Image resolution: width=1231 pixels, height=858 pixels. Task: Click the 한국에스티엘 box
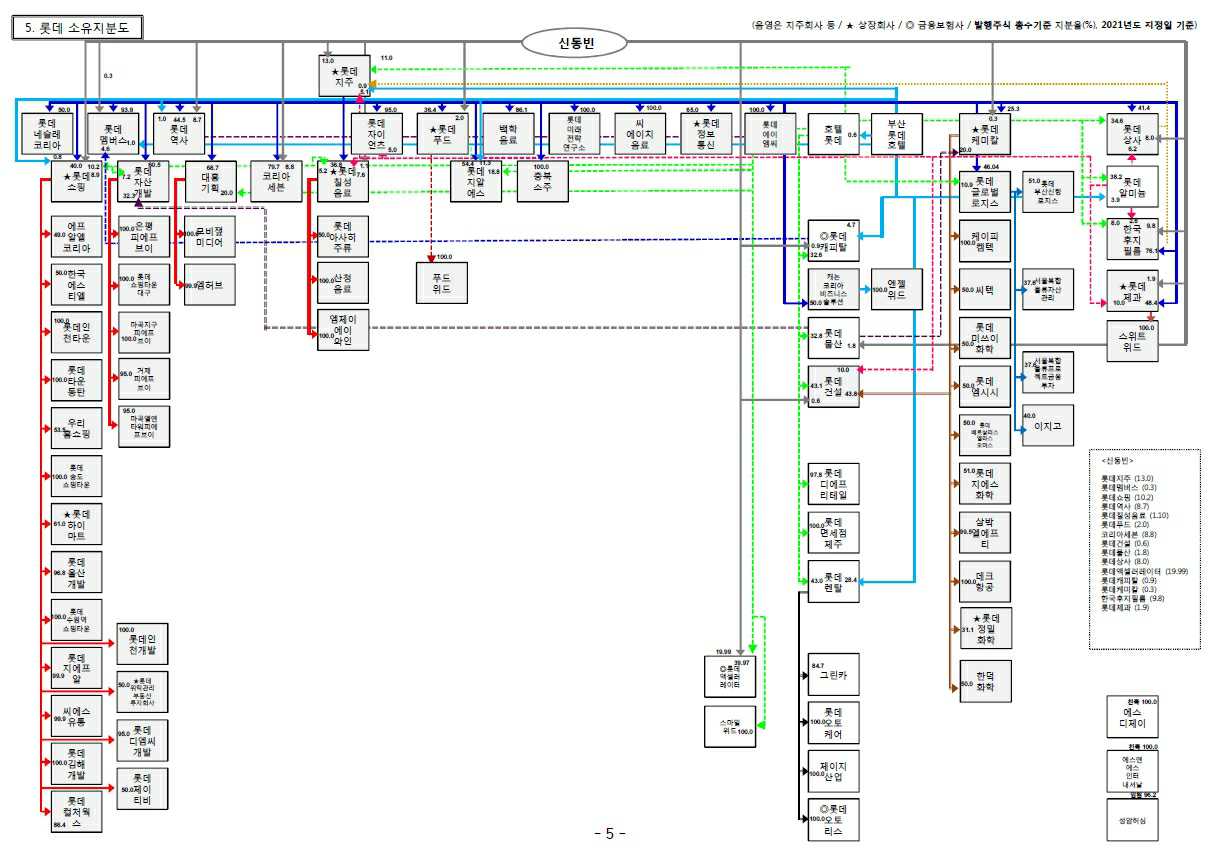click(x=76, y=285)
